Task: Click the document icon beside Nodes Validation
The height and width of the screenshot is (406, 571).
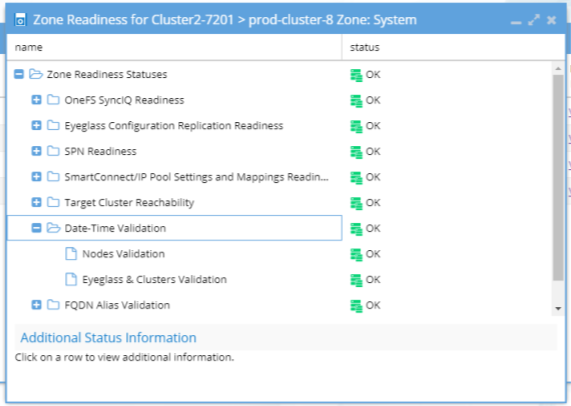Action: click(x=71, y=254)
